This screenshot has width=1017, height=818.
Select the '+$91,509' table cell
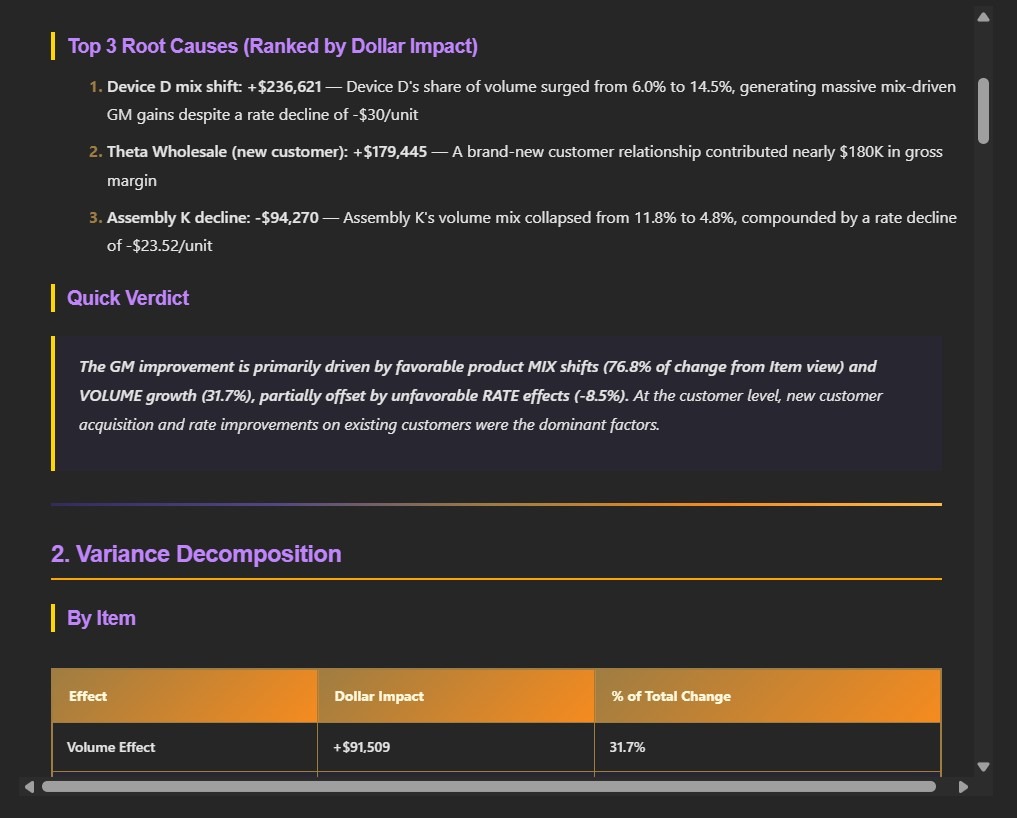(x=361, y=747)
